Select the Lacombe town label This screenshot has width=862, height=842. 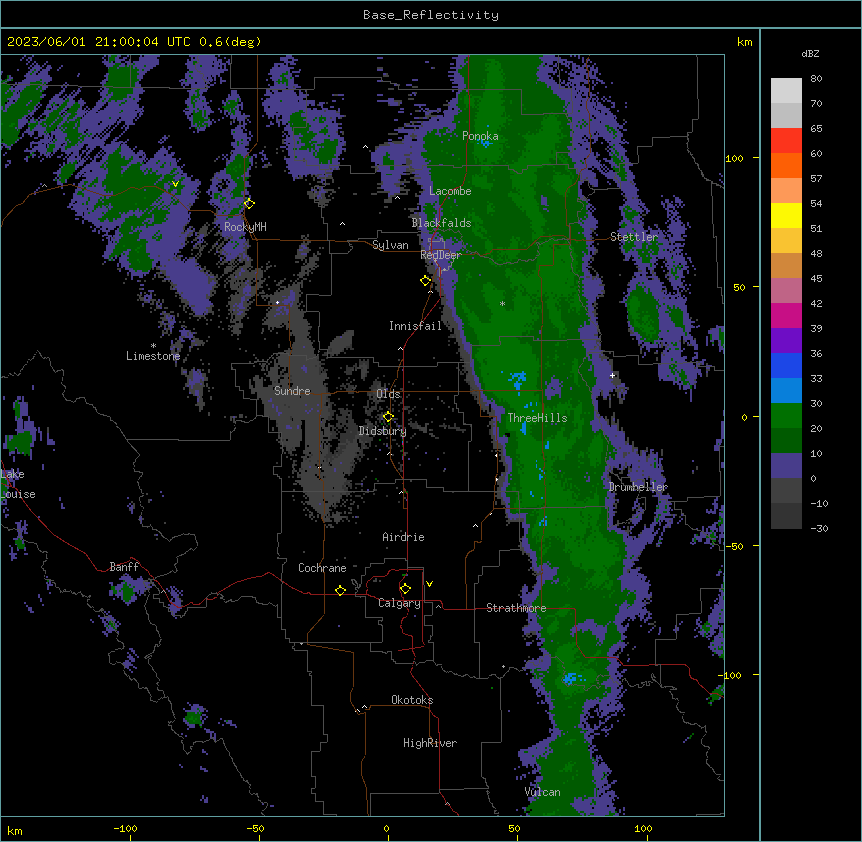(x=450, y=191)
